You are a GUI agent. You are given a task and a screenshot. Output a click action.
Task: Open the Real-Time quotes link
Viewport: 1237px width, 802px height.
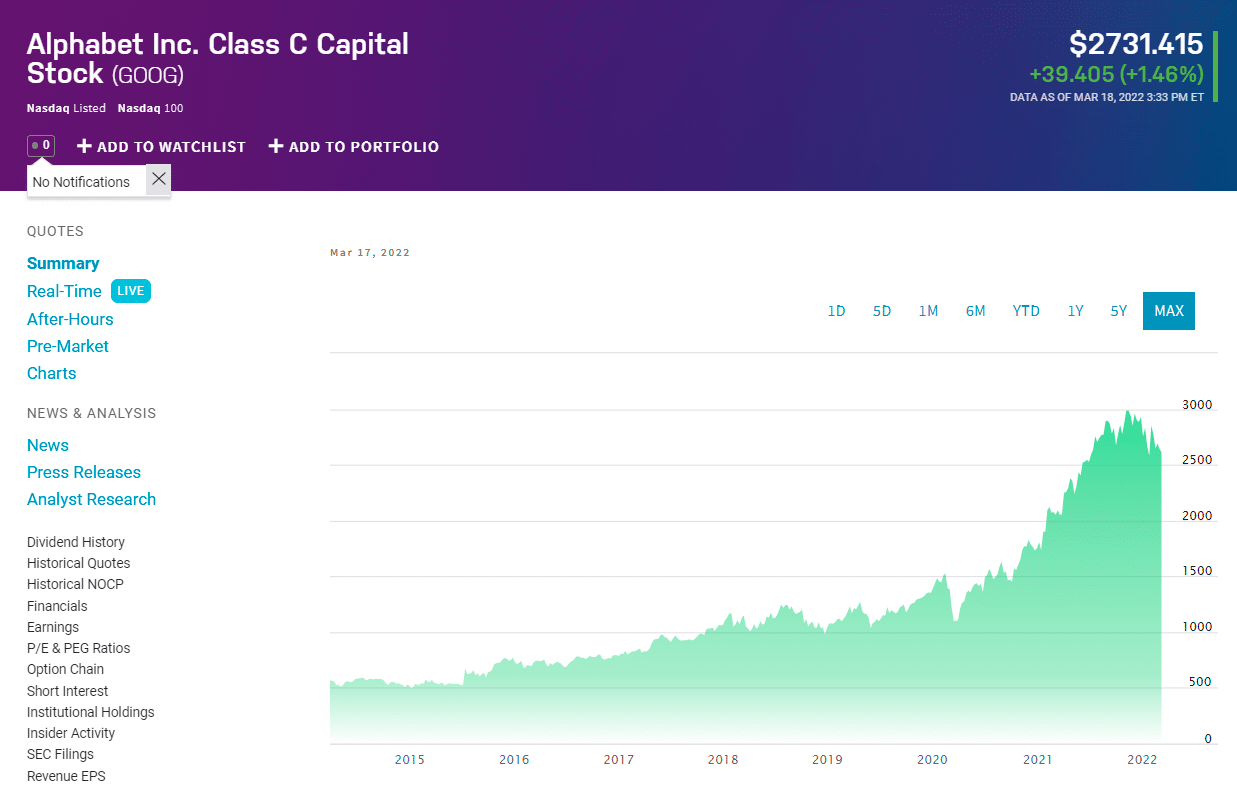click(64, 291)
